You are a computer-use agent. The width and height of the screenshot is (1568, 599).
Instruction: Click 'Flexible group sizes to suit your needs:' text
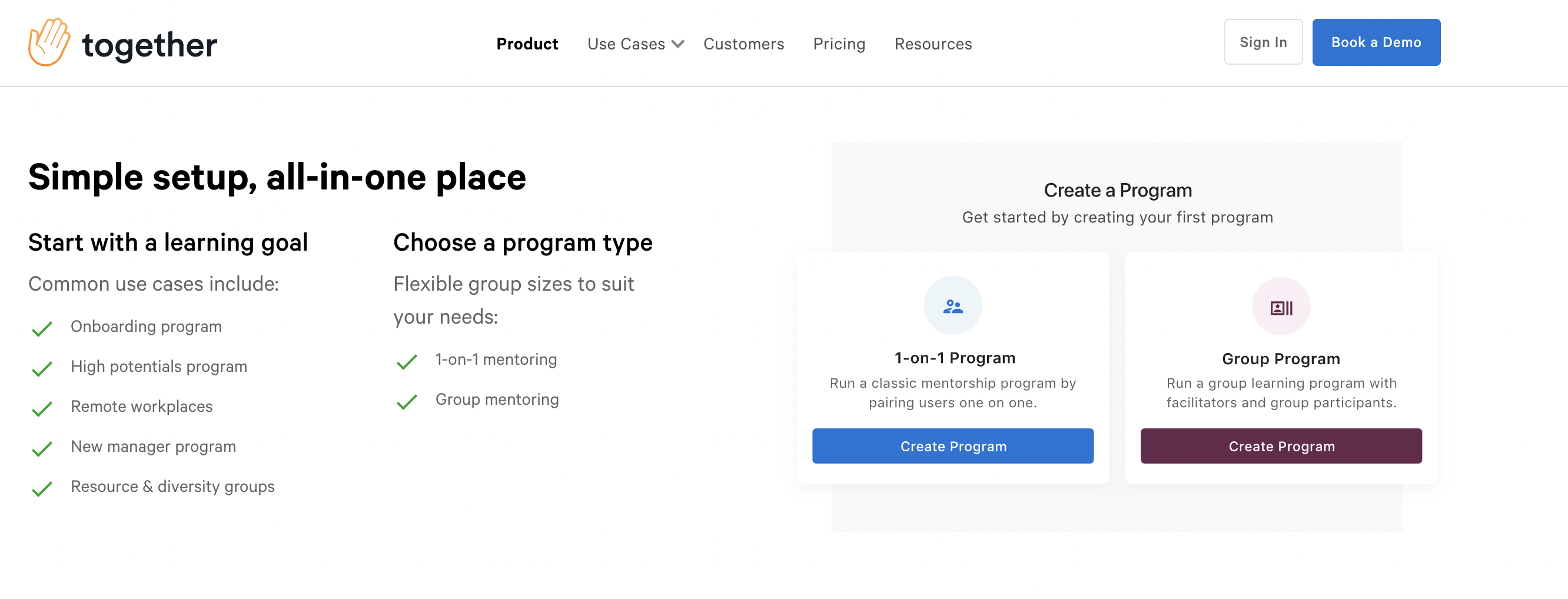[x=514, y=300]
